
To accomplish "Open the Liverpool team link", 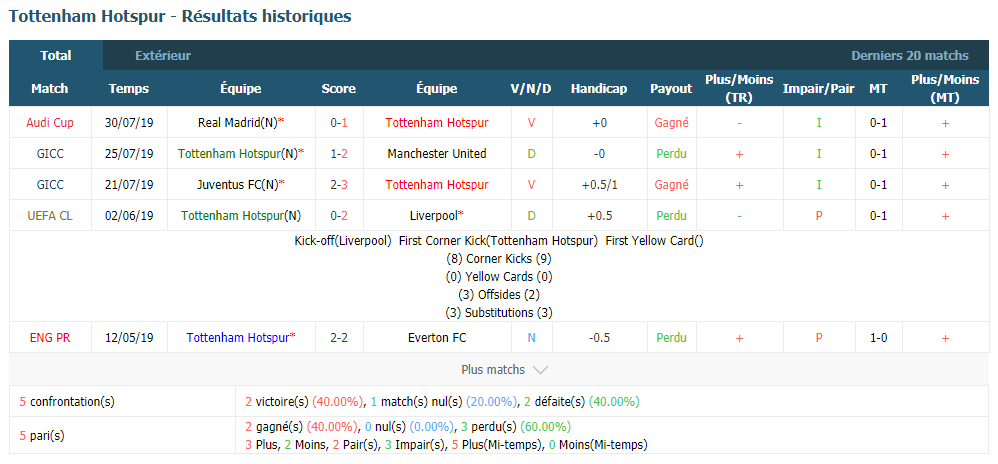I will 434,216.
